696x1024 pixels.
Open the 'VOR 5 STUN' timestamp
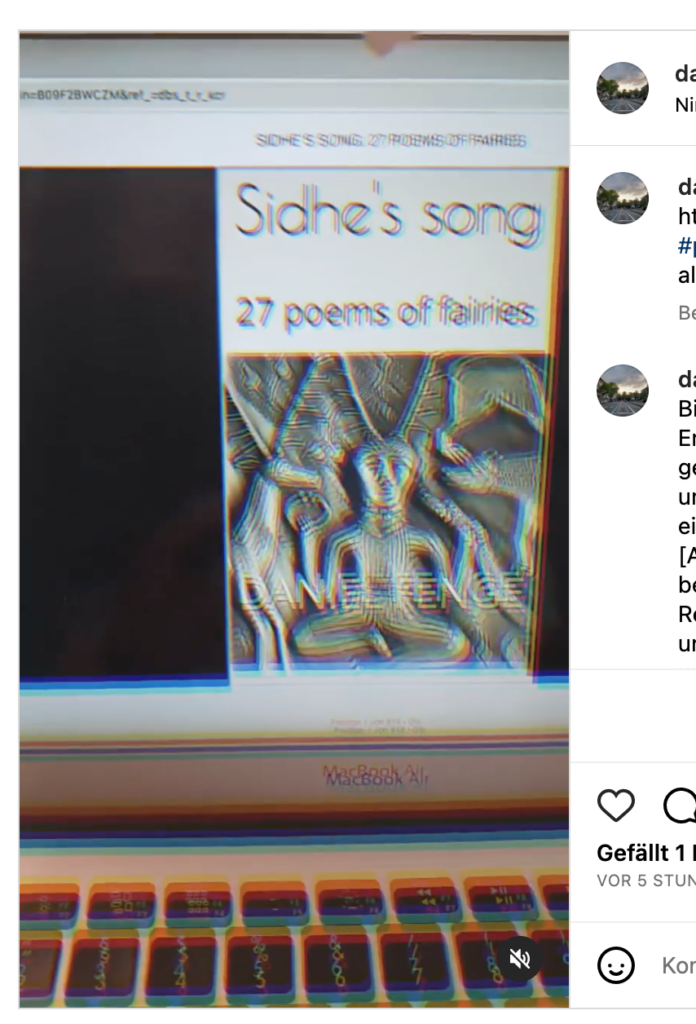(x=646, y=880)
